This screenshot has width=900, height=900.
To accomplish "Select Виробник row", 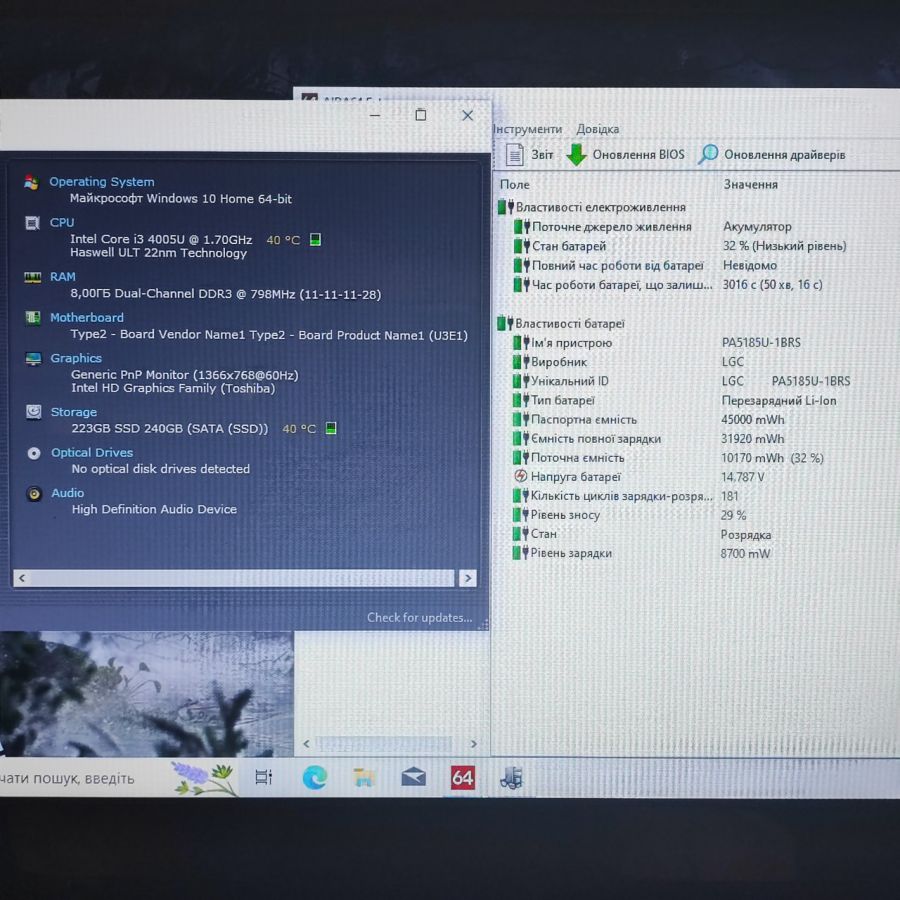I will [628, 362].
